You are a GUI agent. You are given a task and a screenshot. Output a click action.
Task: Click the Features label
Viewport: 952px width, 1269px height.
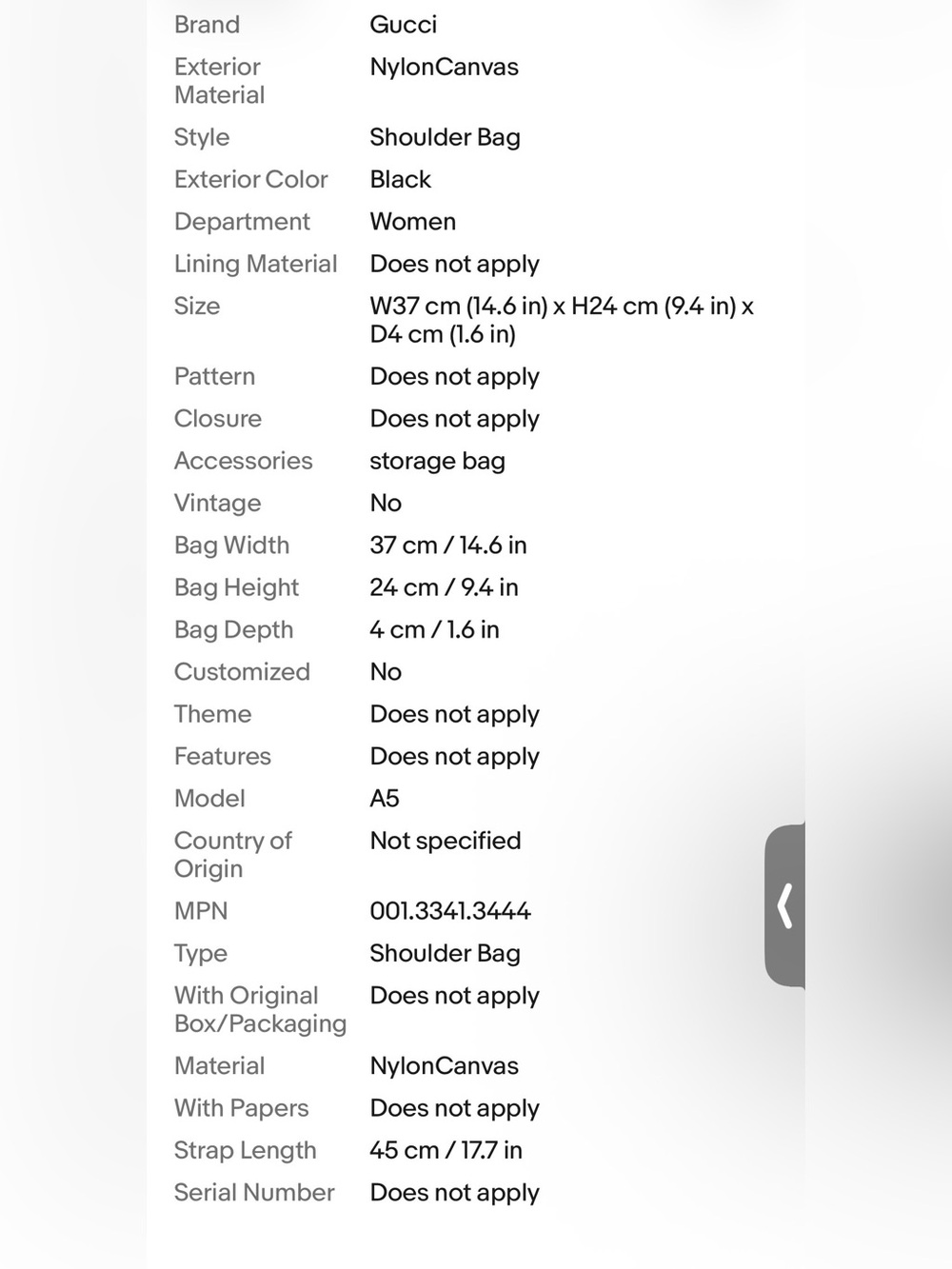point(222,756)
